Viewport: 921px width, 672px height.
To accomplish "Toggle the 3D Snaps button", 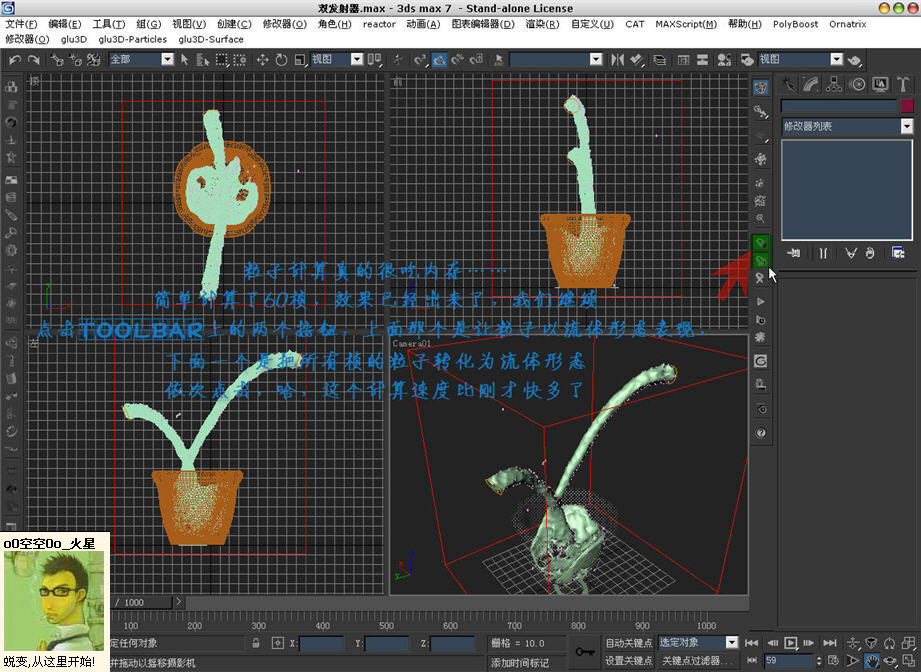I will pyautogui.click(x=421, y=59).
